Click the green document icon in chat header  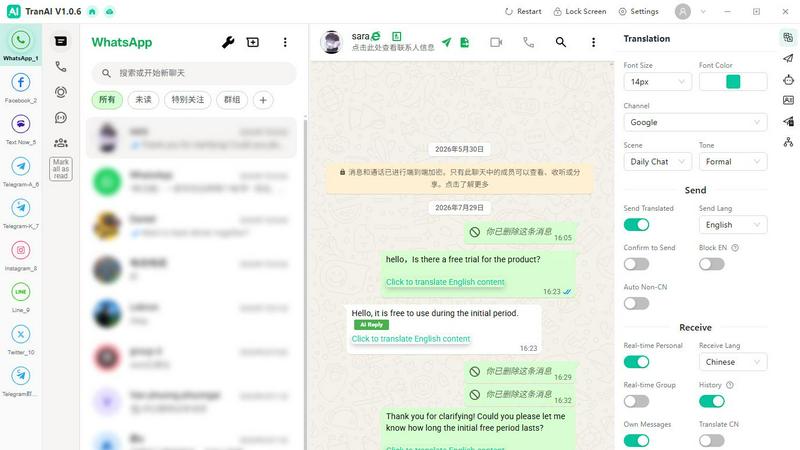464,42
